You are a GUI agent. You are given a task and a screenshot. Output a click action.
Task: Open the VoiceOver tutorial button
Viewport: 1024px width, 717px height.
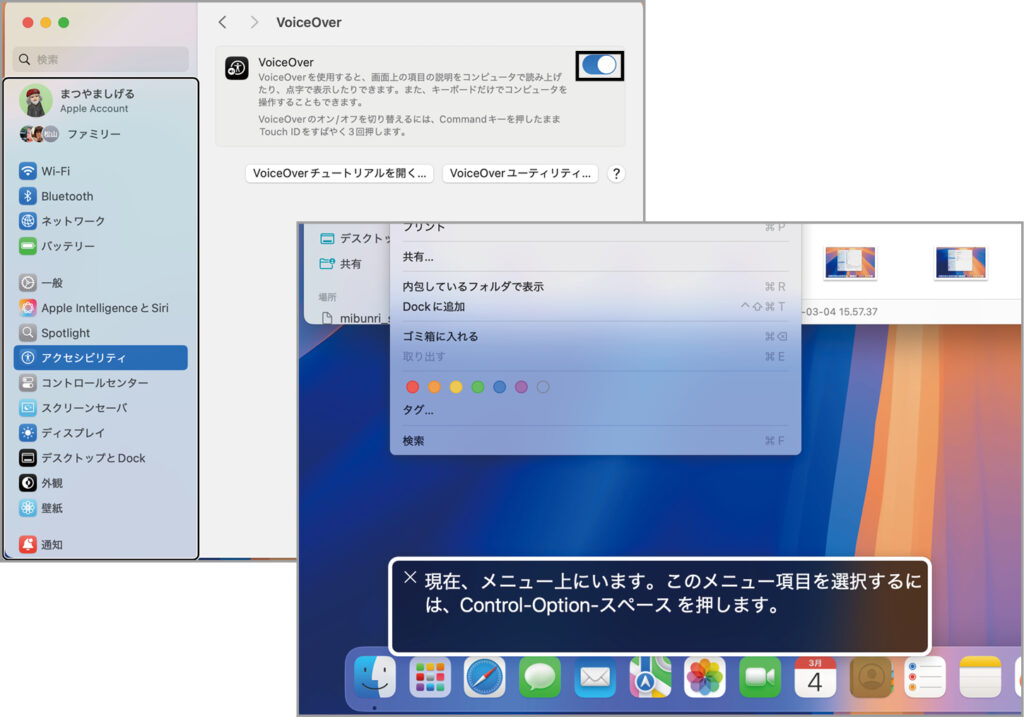tap(340, 174)
